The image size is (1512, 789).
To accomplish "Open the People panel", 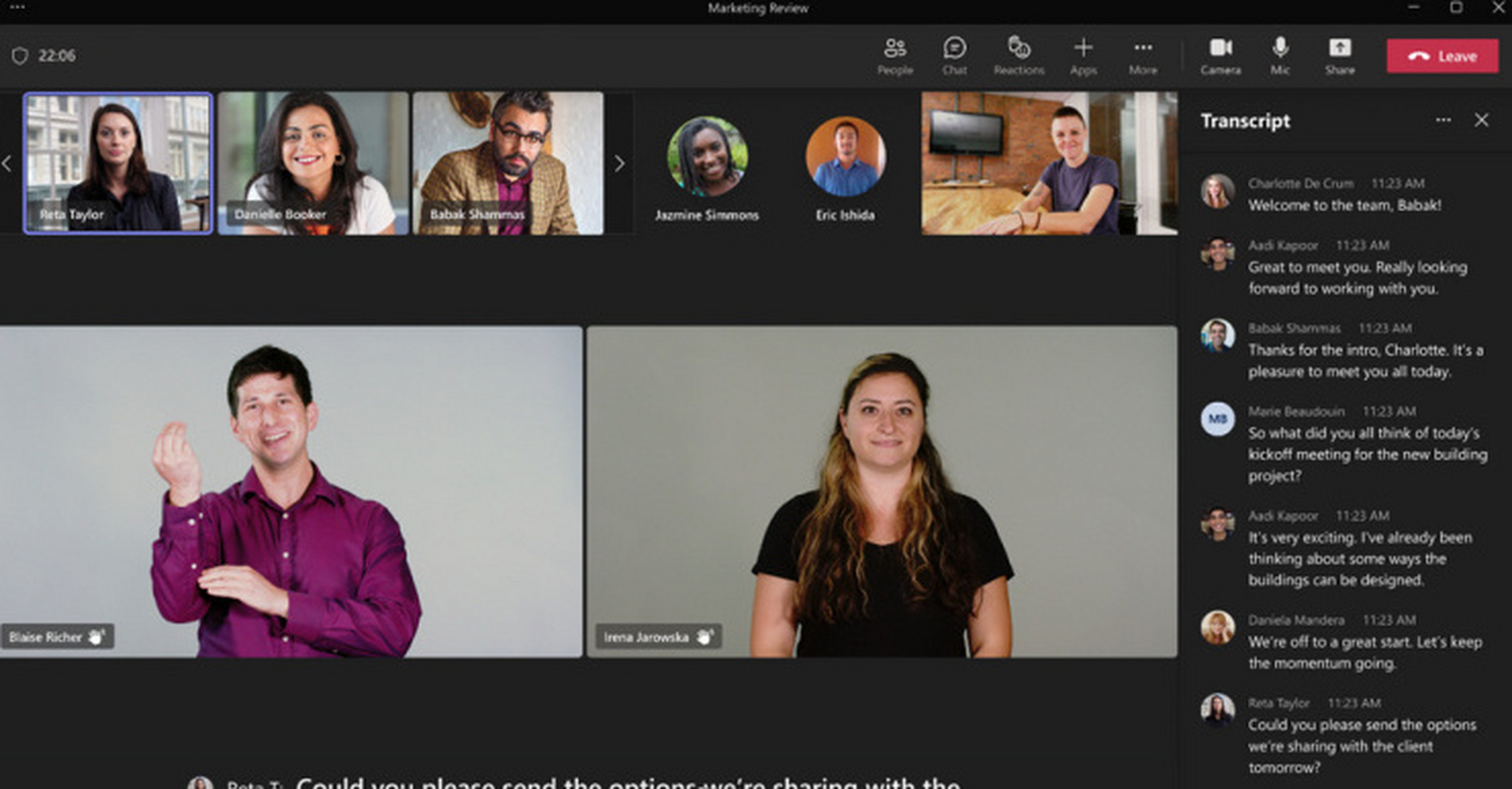I will [895, 55].
